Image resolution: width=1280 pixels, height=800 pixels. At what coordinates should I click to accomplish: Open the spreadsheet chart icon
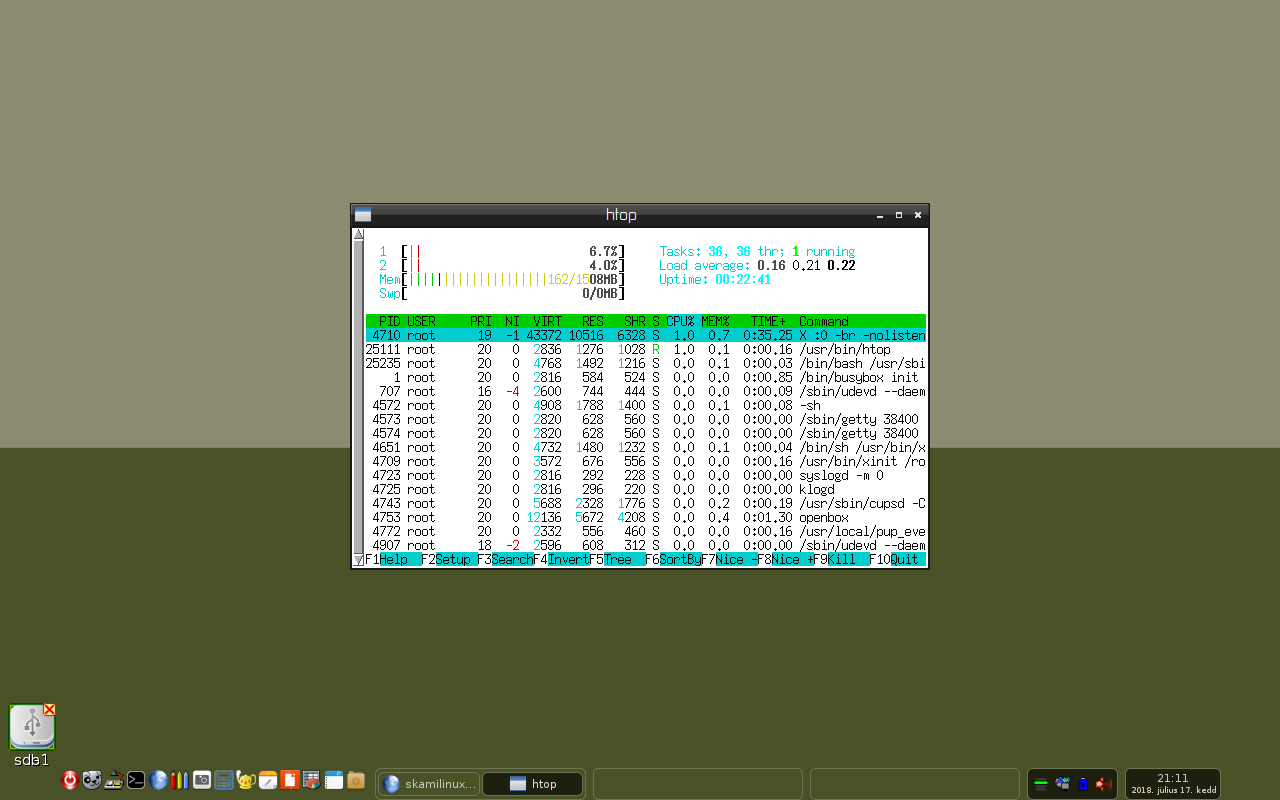[x=312, y=780]
